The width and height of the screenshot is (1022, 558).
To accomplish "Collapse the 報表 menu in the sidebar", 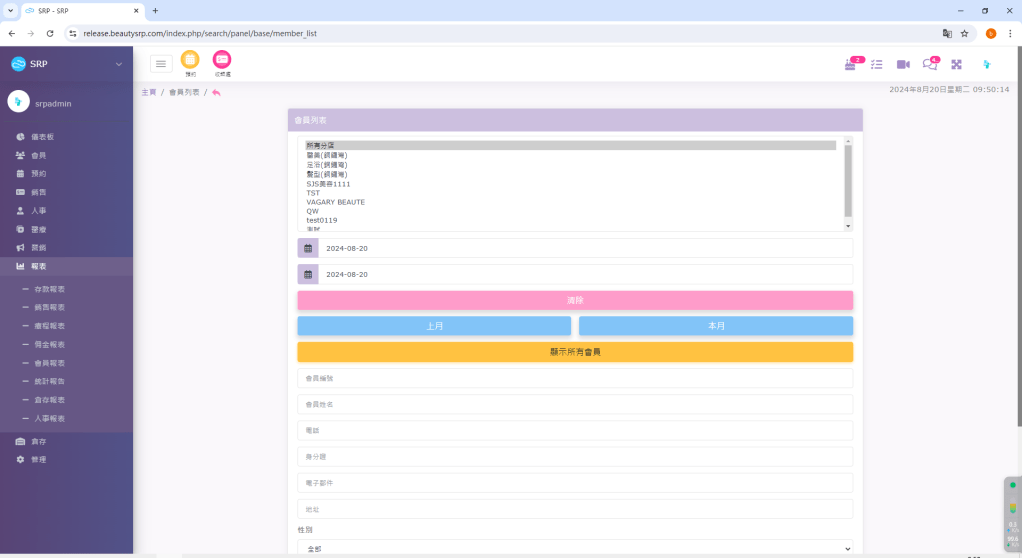I will click(66, 266).
